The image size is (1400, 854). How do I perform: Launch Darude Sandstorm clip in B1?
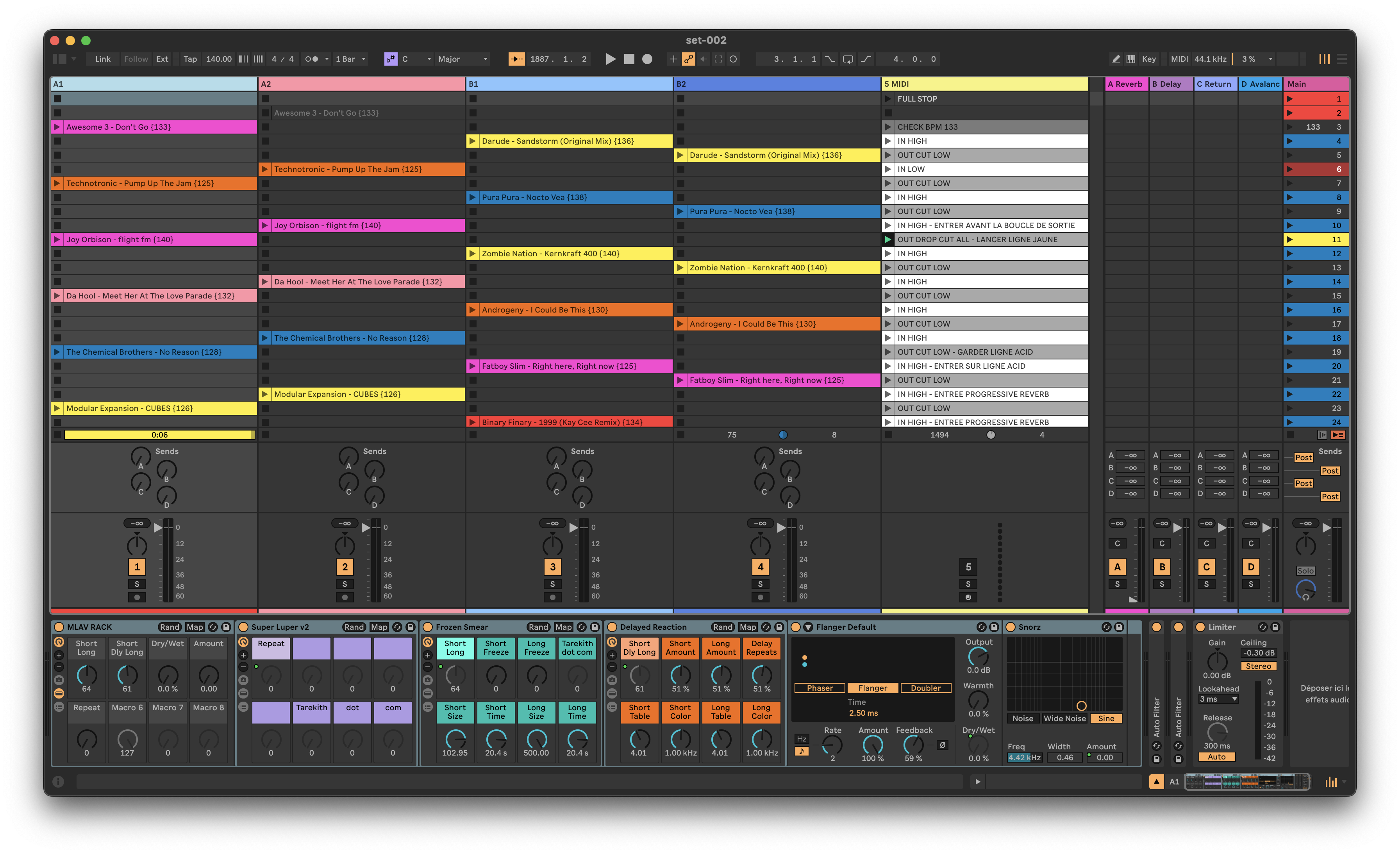coord(472,141)
